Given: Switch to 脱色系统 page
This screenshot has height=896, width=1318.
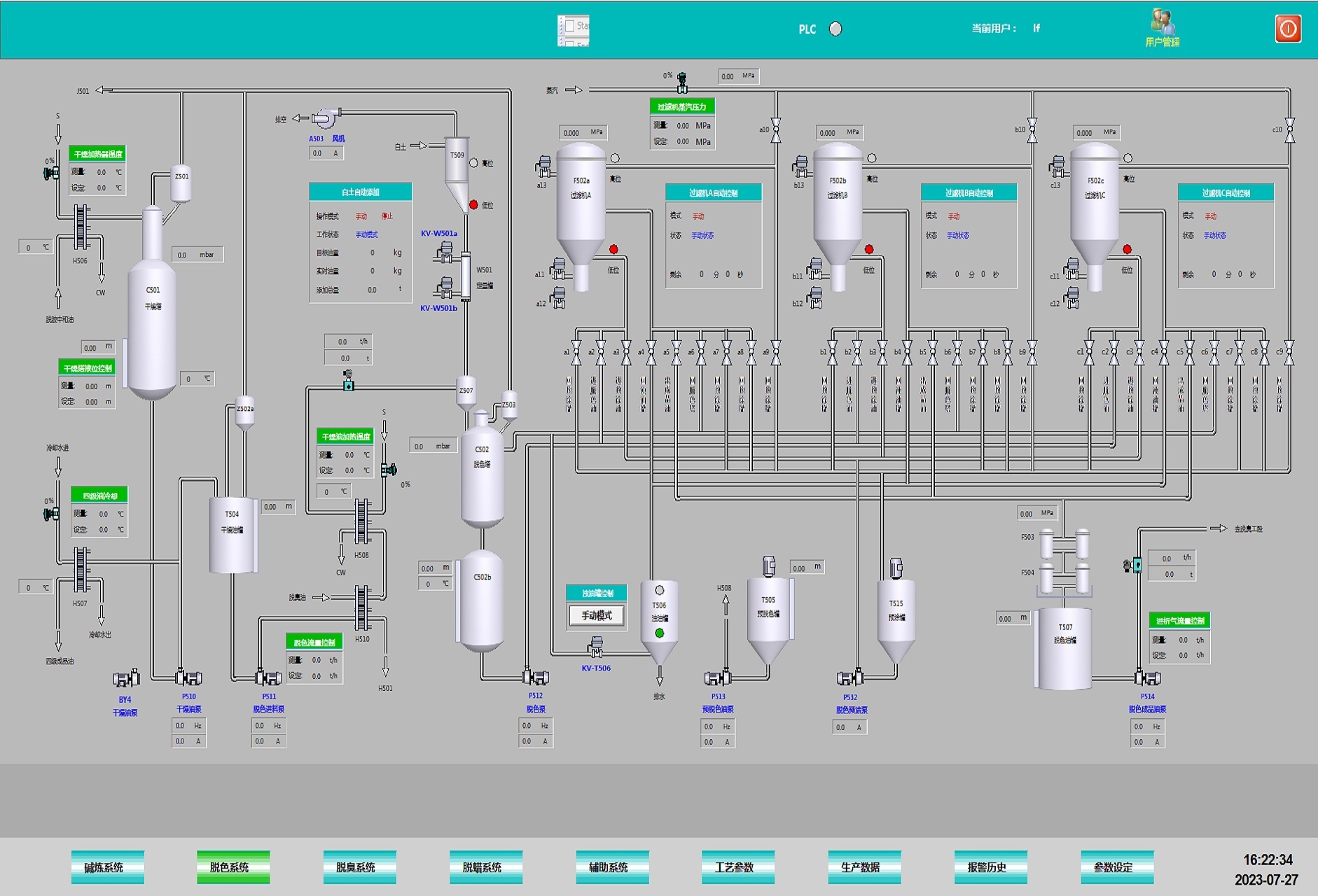Looking at the screenshot, I should [233, 867].
